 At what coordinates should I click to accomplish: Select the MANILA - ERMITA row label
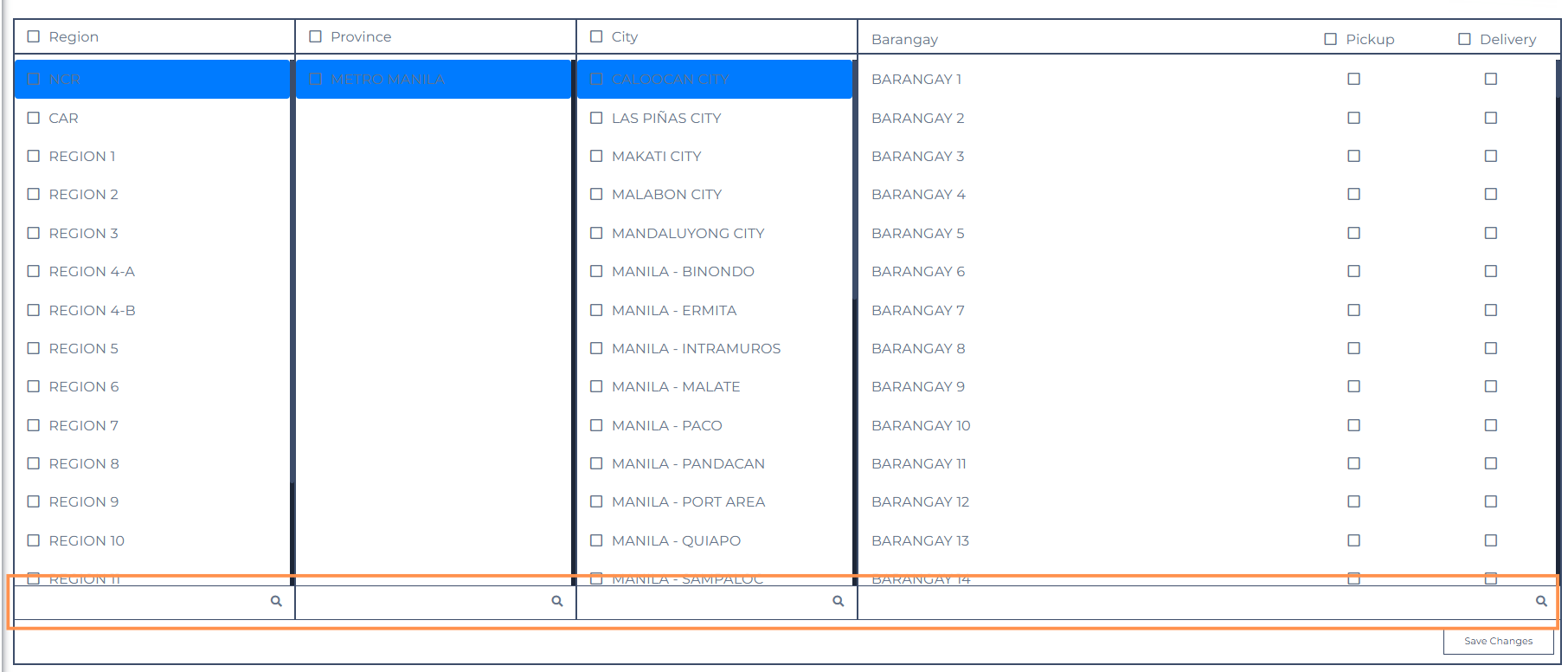click(674, 310)
